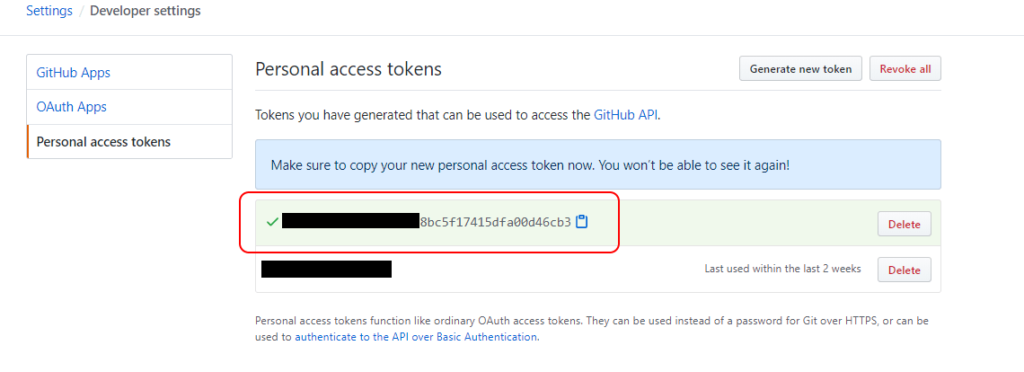Viewport: 1024px width, 372px height.
Task: Click the blue copy-your-token notice banner
Action: [598, 164]
